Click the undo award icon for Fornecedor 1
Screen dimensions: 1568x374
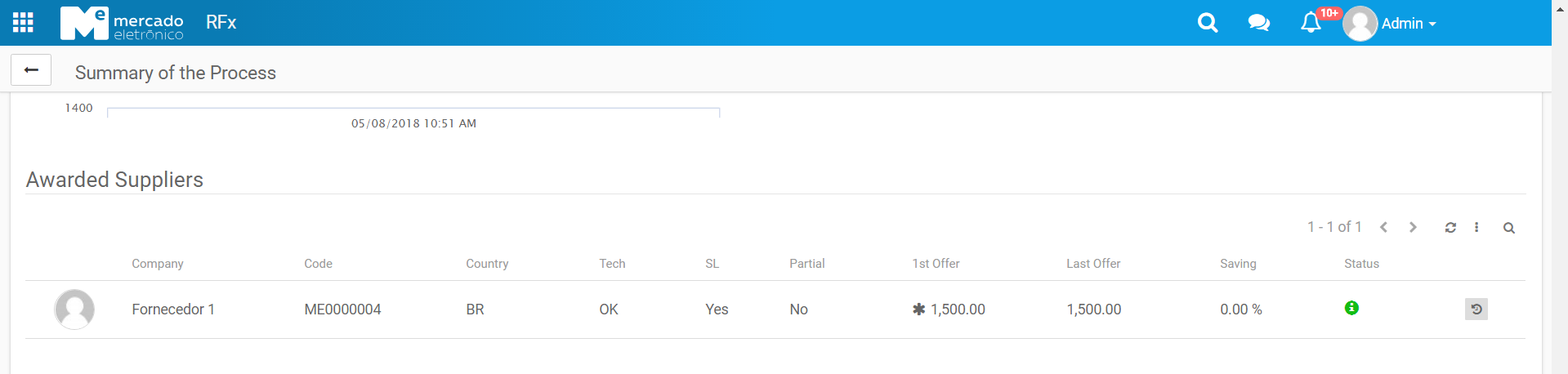point(1476,309)
